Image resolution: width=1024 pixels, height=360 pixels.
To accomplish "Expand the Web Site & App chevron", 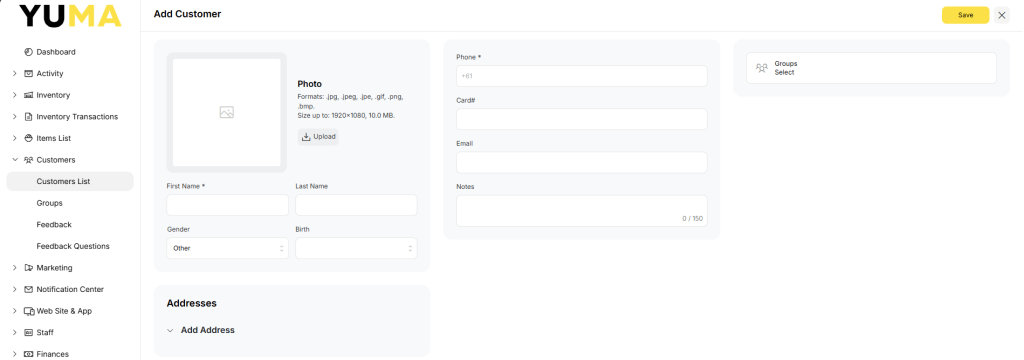I will coord(14,311).
